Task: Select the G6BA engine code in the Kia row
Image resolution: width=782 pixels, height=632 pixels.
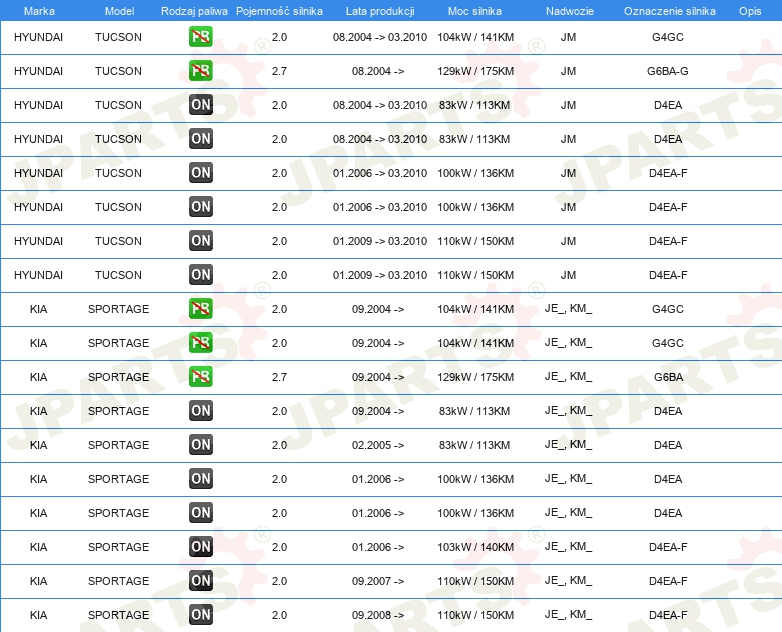Action: (668, 377)
